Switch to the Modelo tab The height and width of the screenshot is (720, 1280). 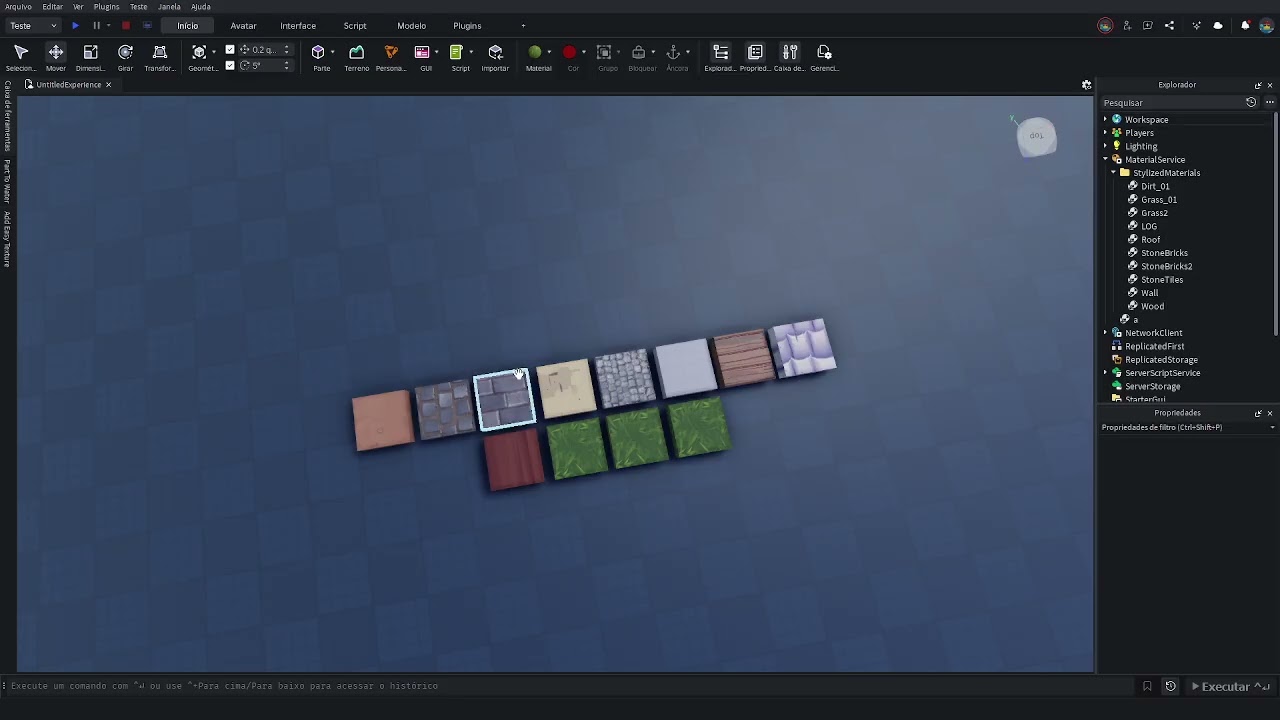pyautogui.click(x=411, y=25)
